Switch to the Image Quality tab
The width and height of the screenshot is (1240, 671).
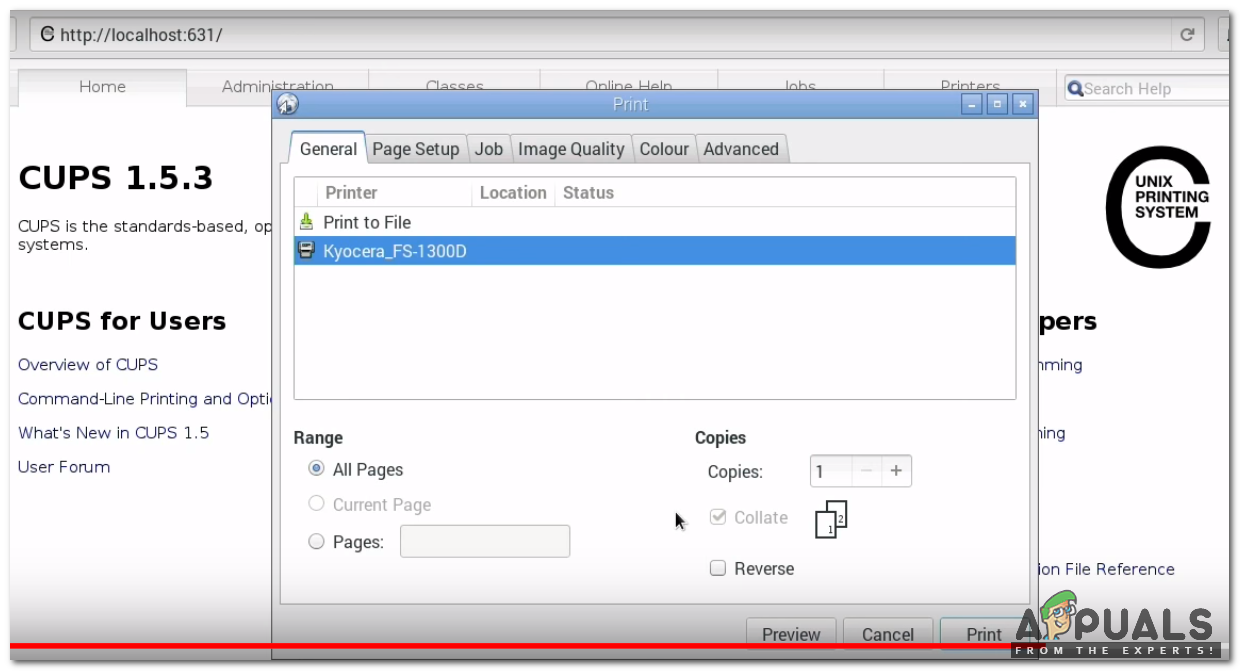coord(571,149)
